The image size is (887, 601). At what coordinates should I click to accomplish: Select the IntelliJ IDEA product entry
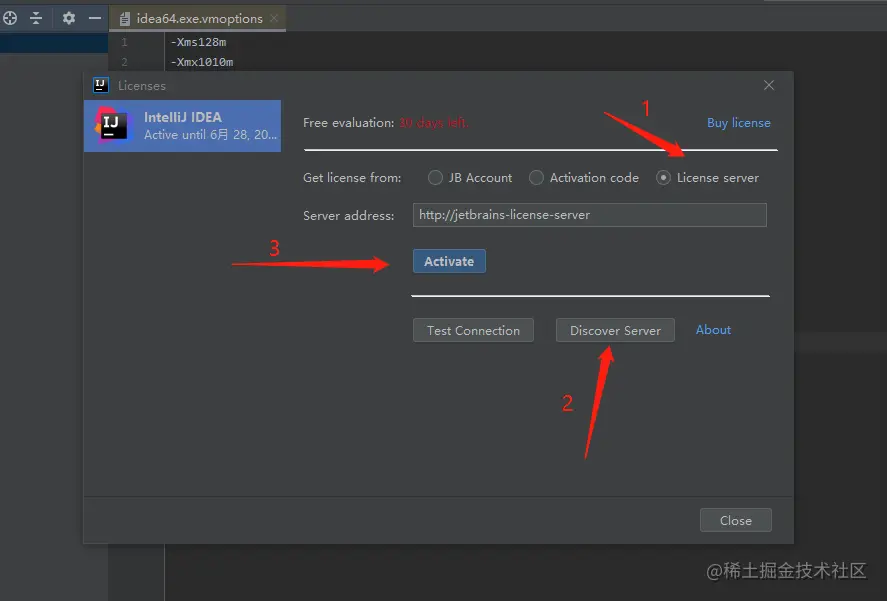tap(182, 126)
